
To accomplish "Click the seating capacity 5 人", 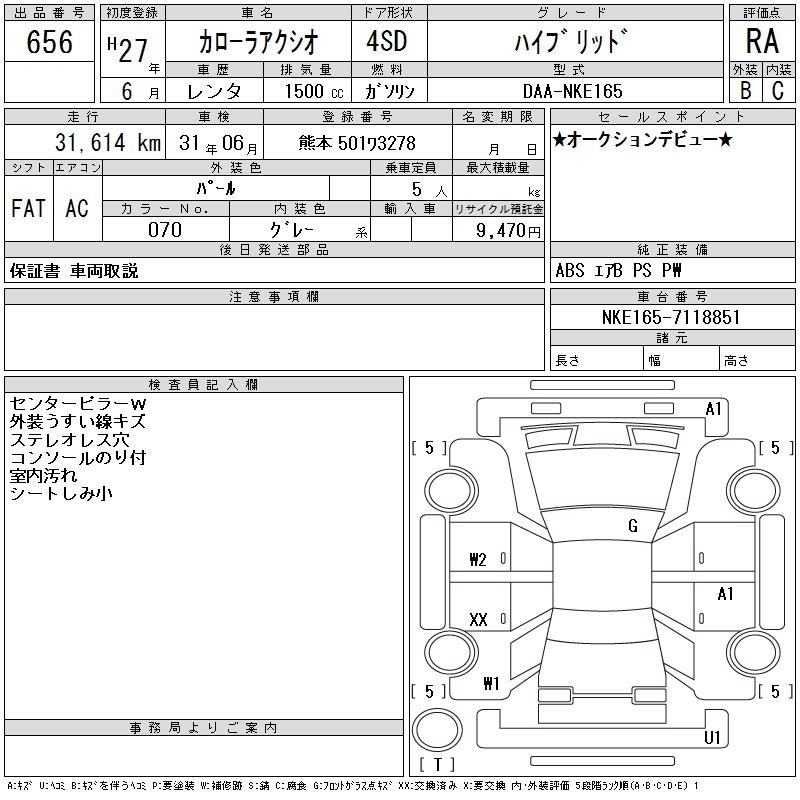I will click(x=429, y=189).
